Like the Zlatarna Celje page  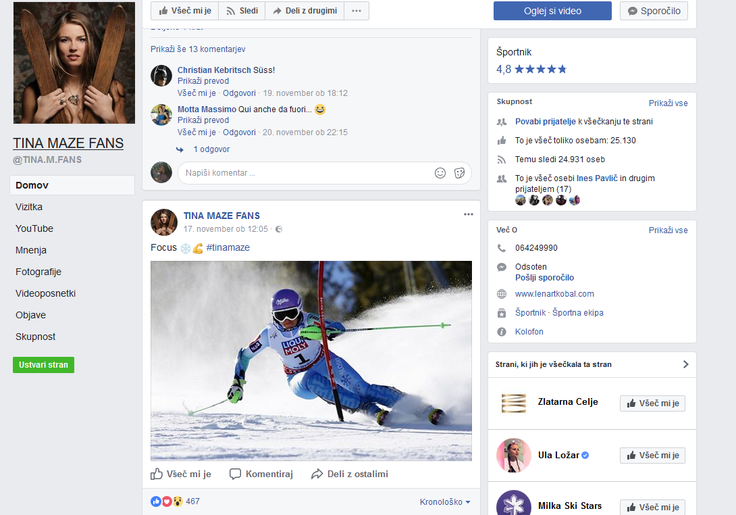[x=652, y=403]
